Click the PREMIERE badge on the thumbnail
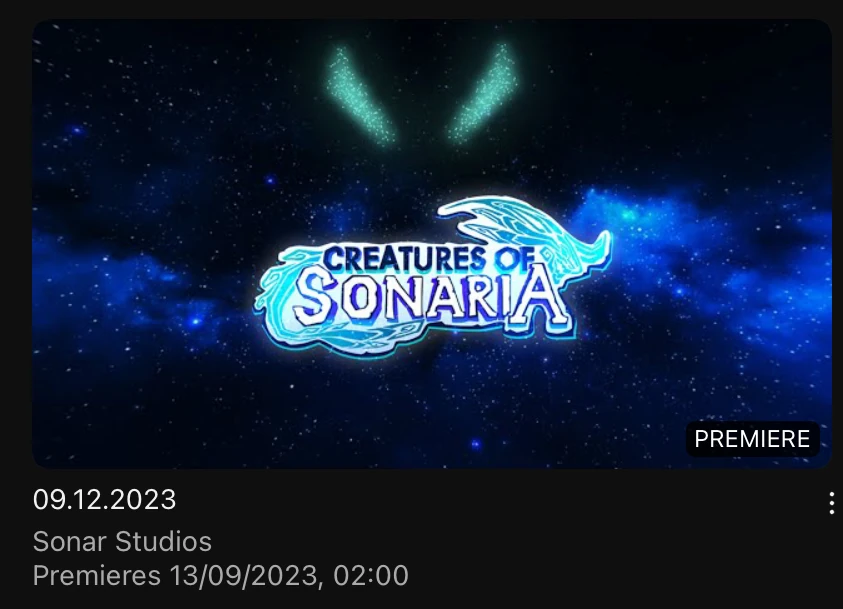This screenshot has width=843, height=609. click(752, 439)
